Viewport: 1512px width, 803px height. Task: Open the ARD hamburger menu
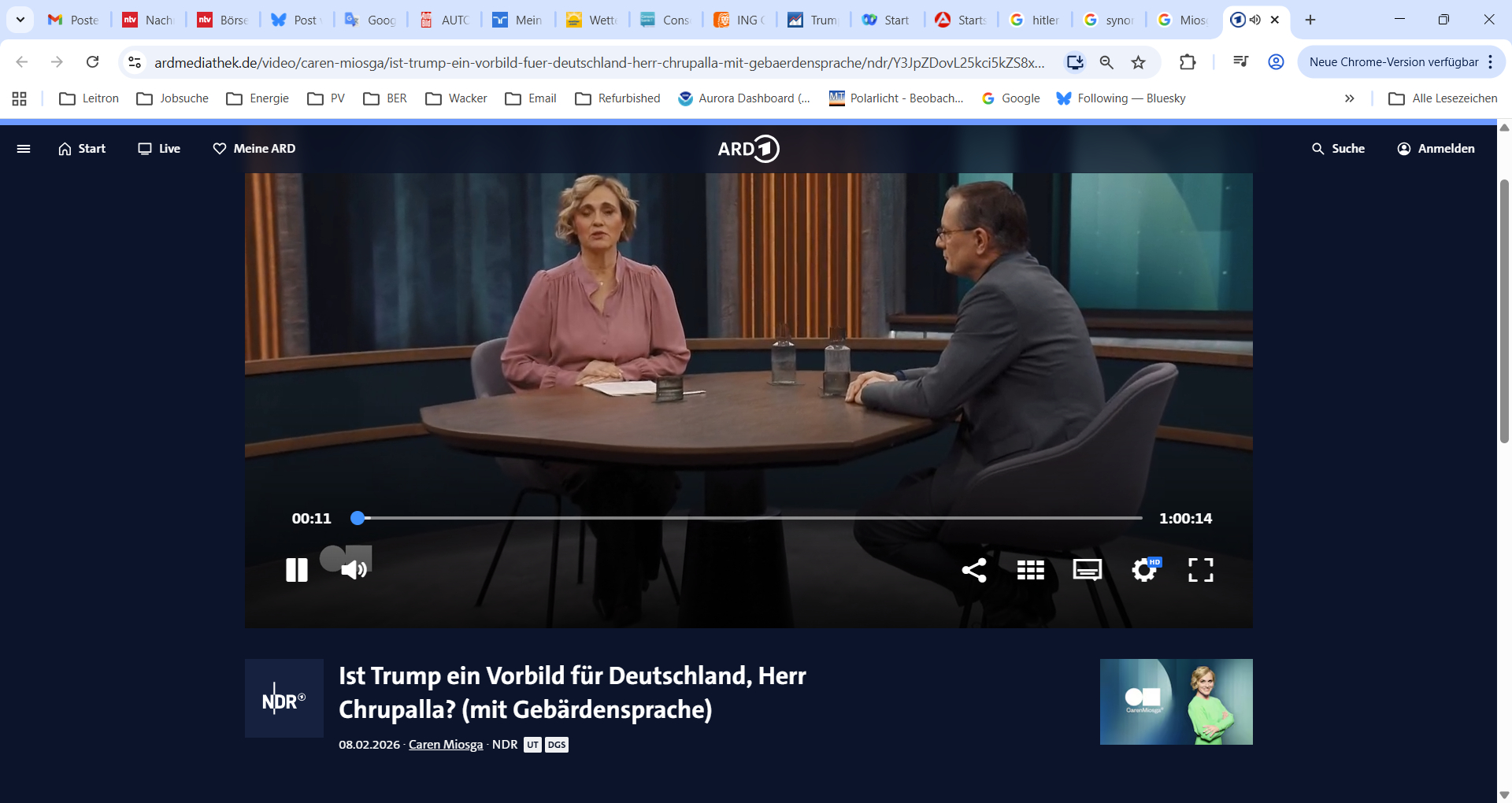[24, 149]
